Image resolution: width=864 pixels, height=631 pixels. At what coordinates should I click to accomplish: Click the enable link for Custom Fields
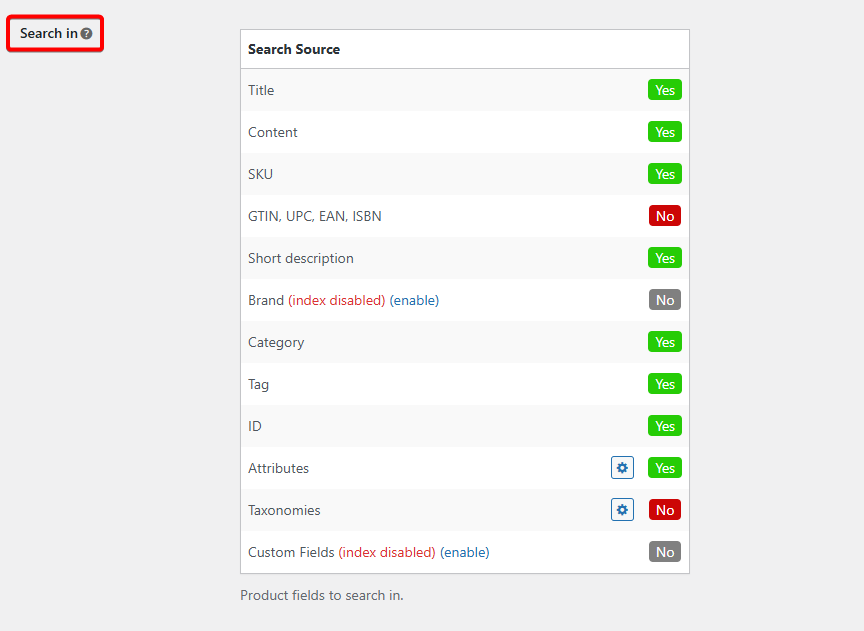[x=465, y=552]
